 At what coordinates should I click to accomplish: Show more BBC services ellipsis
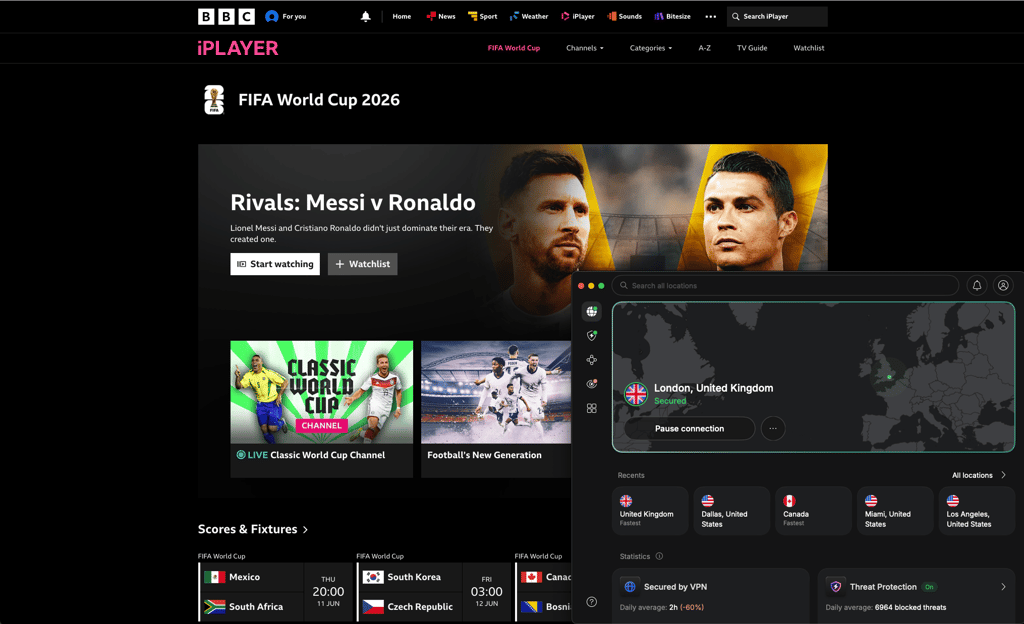(x=711, y=16)
